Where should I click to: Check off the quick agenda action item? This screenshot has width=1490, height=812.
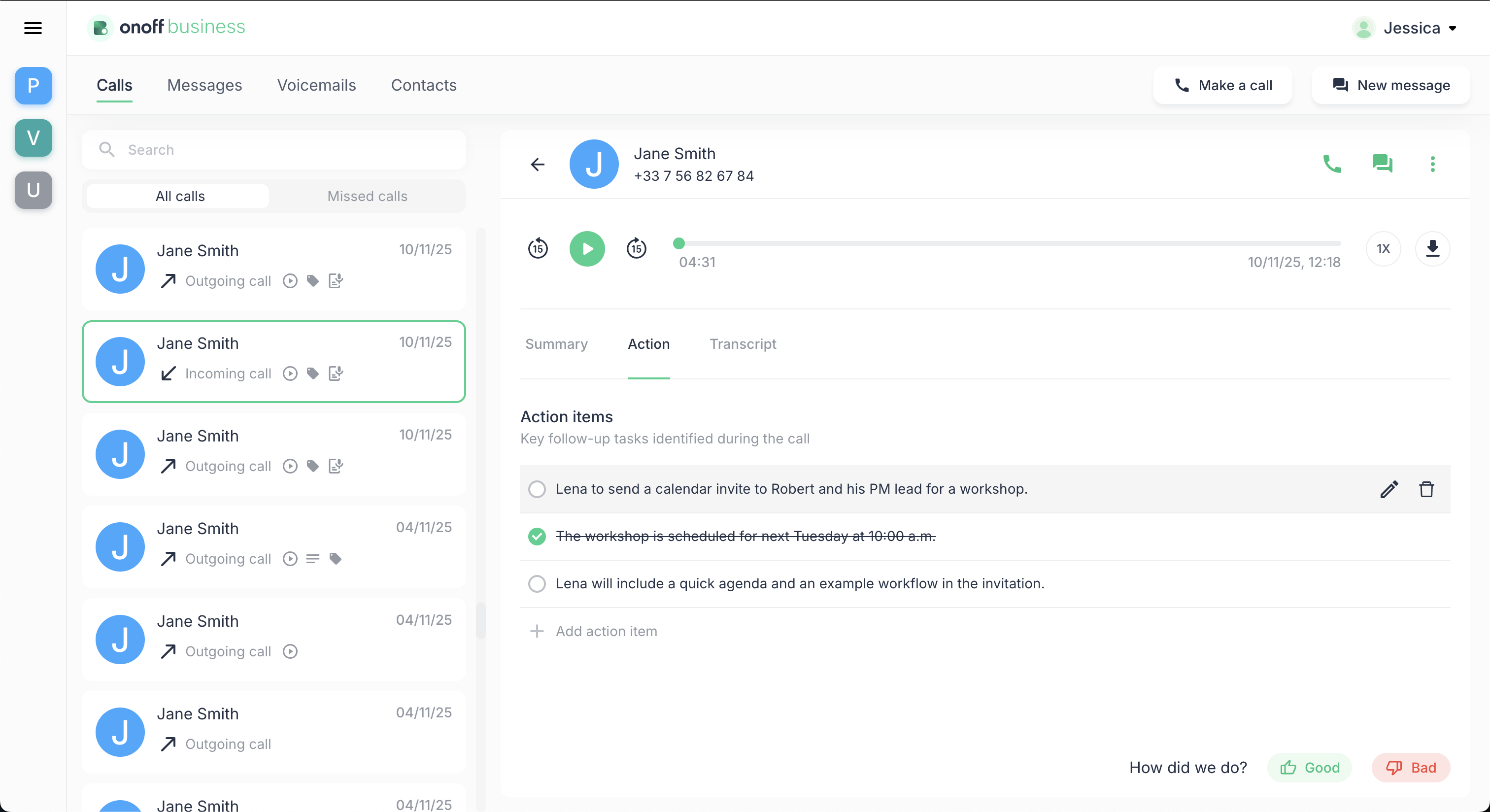pyautogui.click(x=537, y=583)
